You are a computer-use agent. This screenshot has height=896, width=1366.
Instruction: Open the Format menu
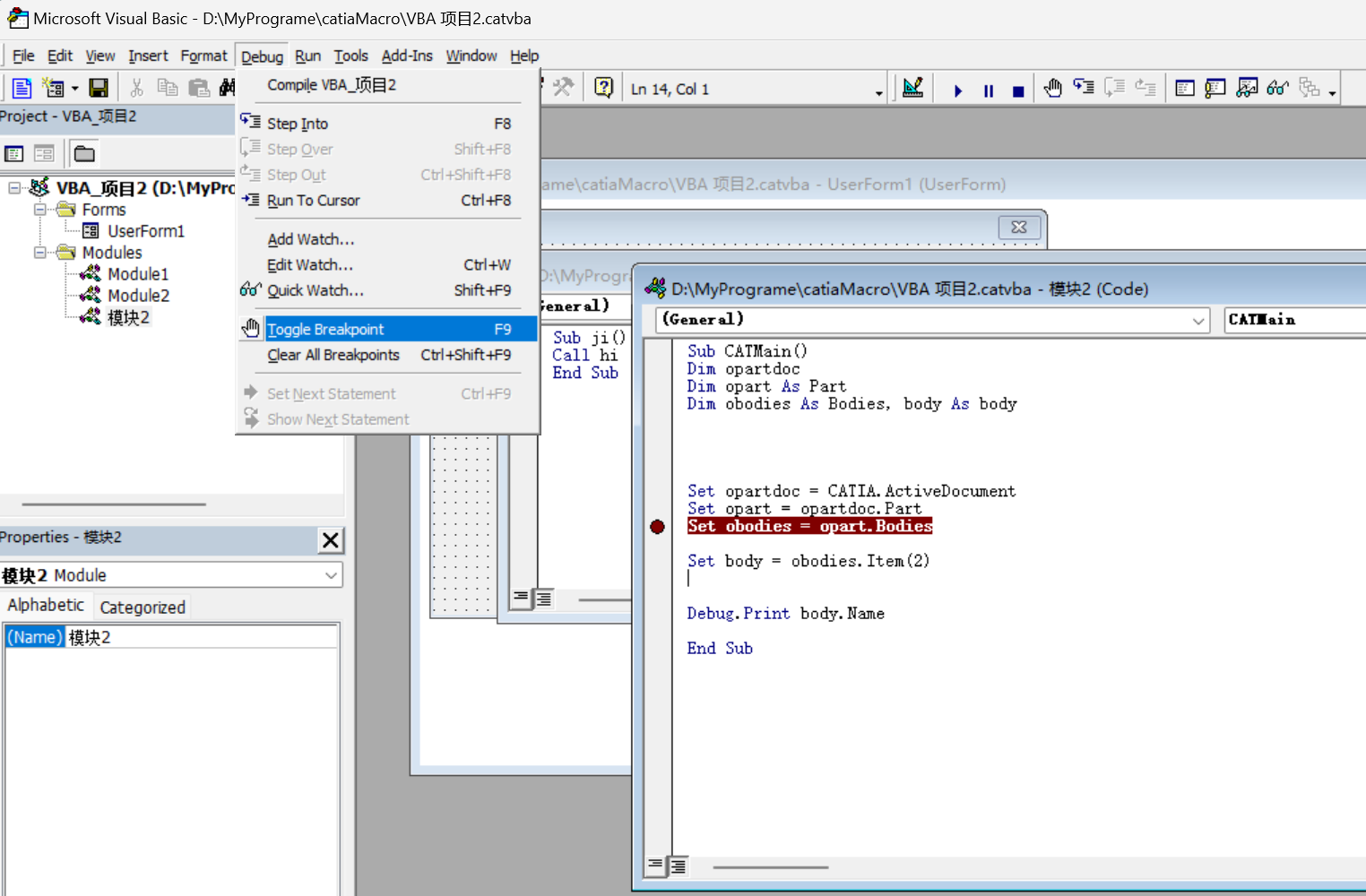coord(203,56)
